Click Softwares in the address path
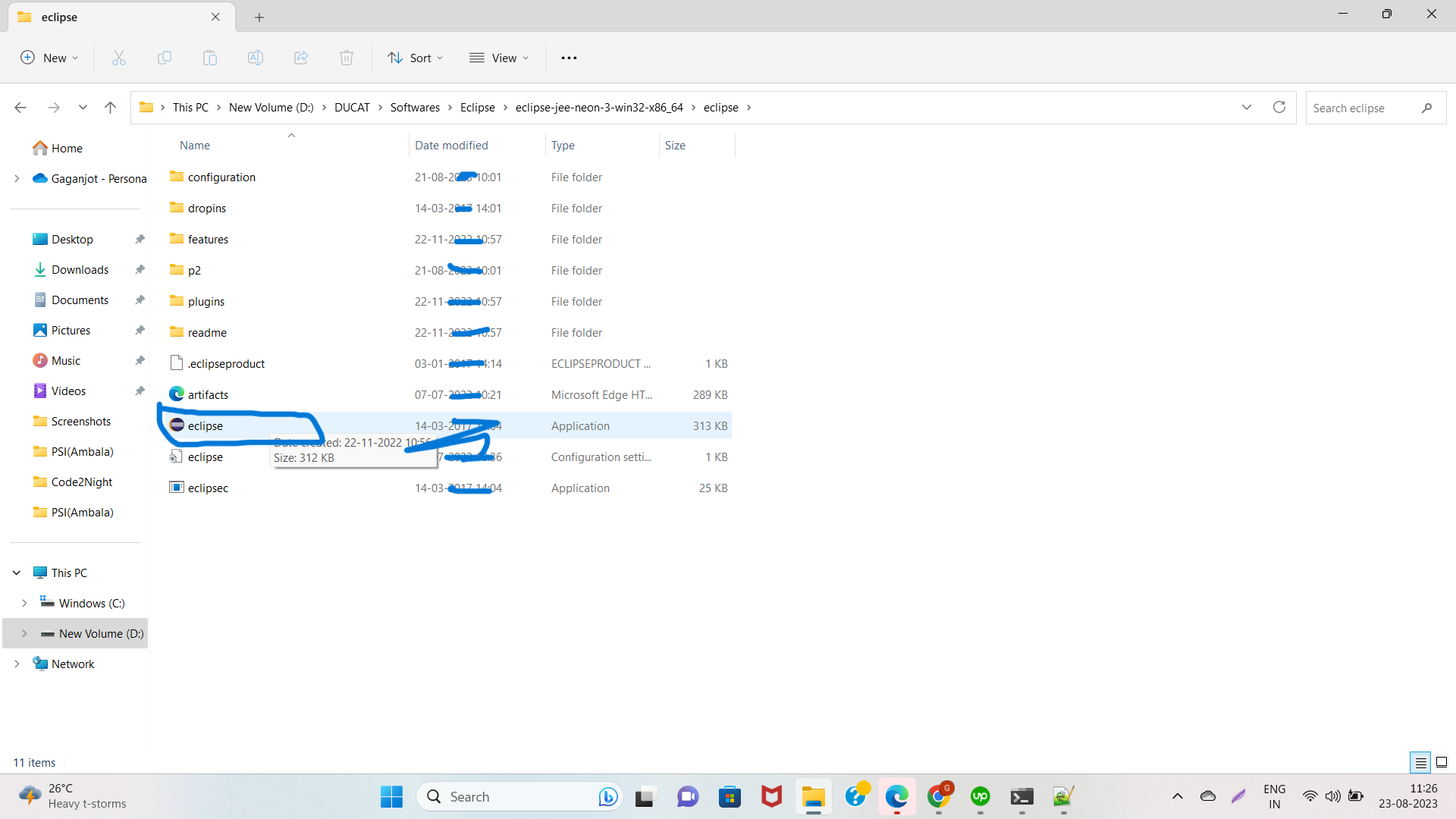This screenshot has height=819, width=1456. tap(415, 108)
